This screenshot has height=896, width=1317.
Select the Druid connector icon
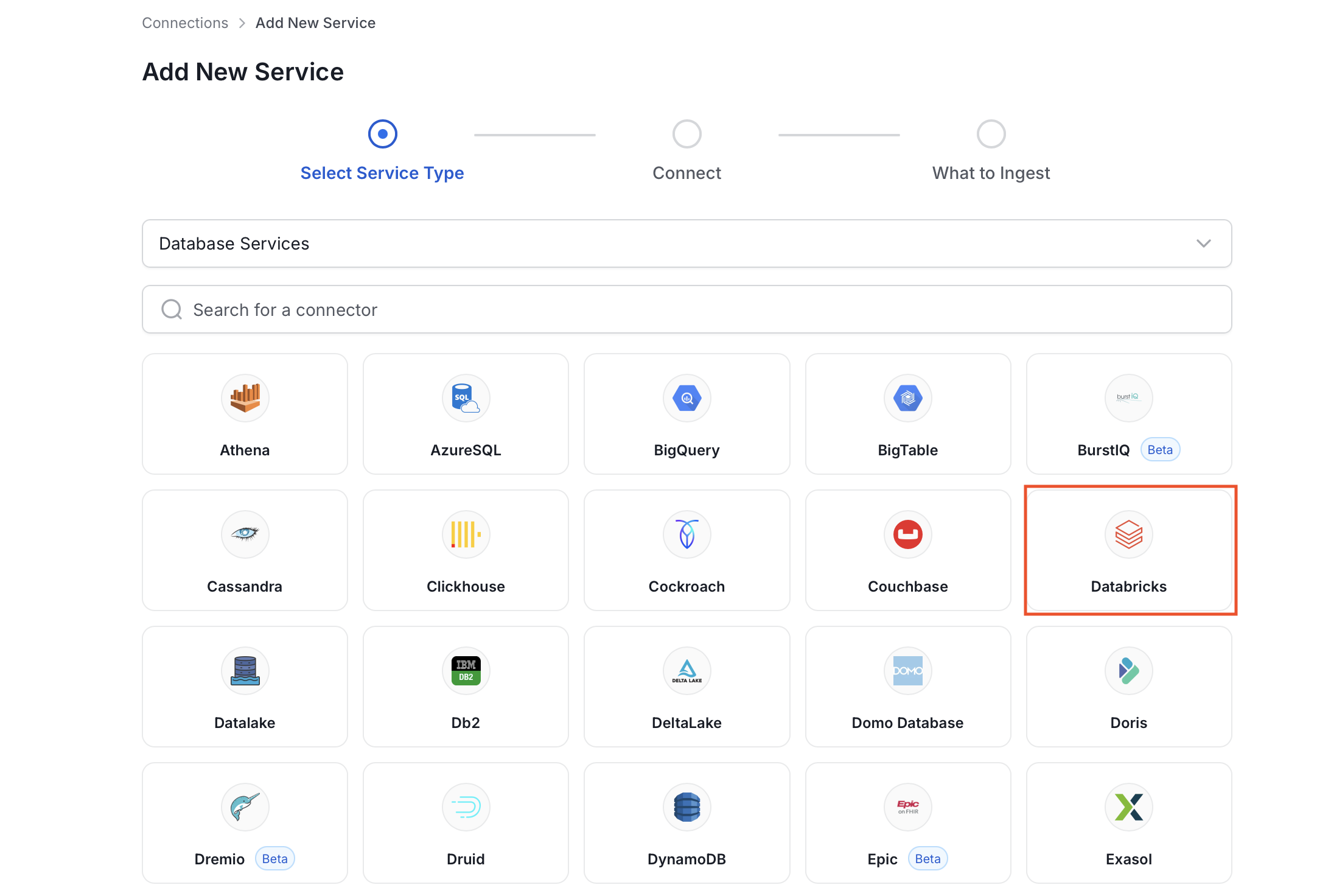pos(466,807)
